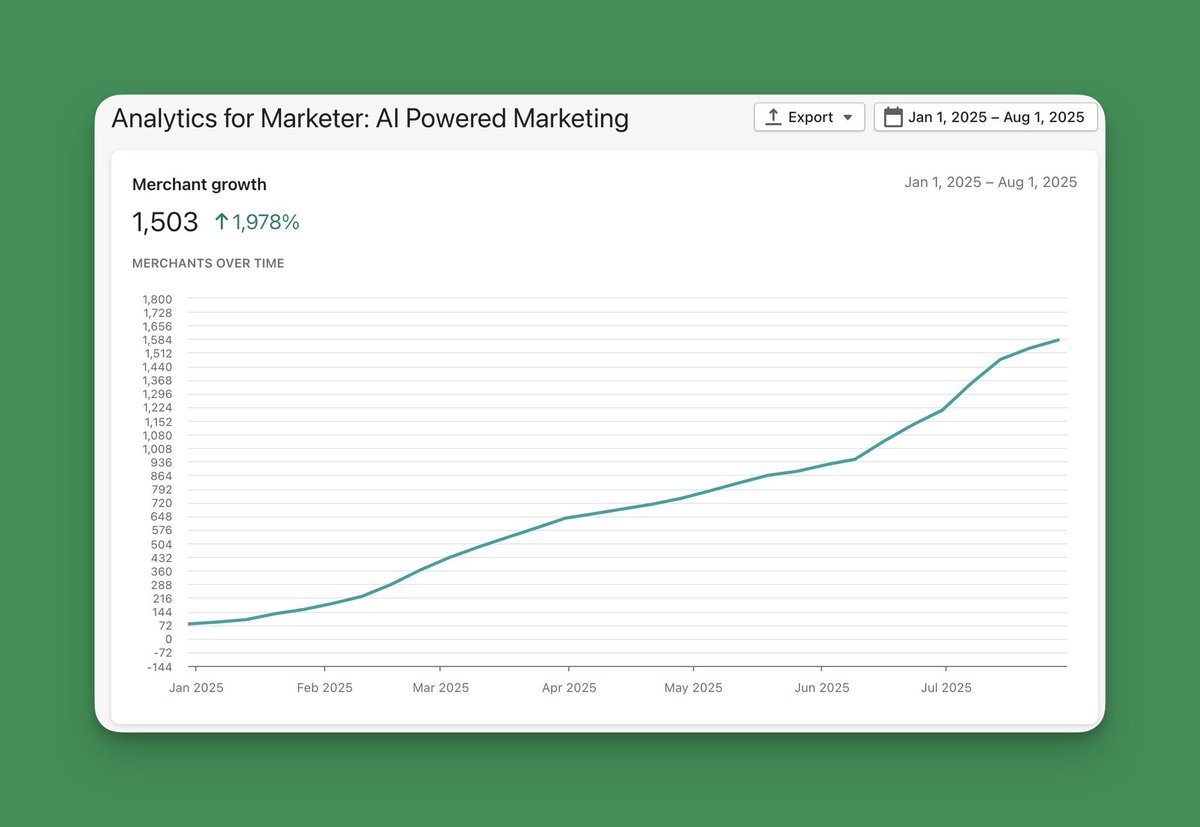1200x827 pixels.
Task: Click the card's date range text
Action: (991, 182)
